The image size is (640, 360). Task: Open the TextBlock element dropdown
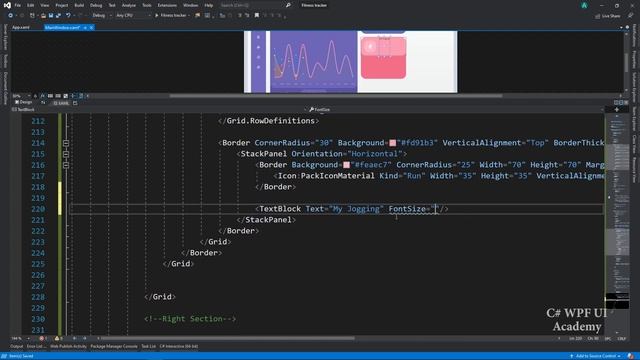tap(158, 109)
